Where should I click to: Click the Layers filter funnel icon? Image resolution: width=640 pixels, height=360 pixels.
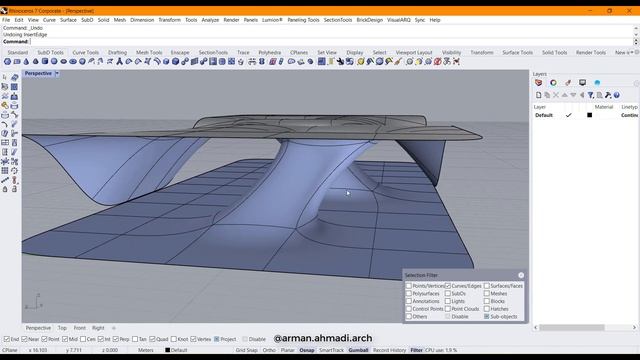point(591,95)
